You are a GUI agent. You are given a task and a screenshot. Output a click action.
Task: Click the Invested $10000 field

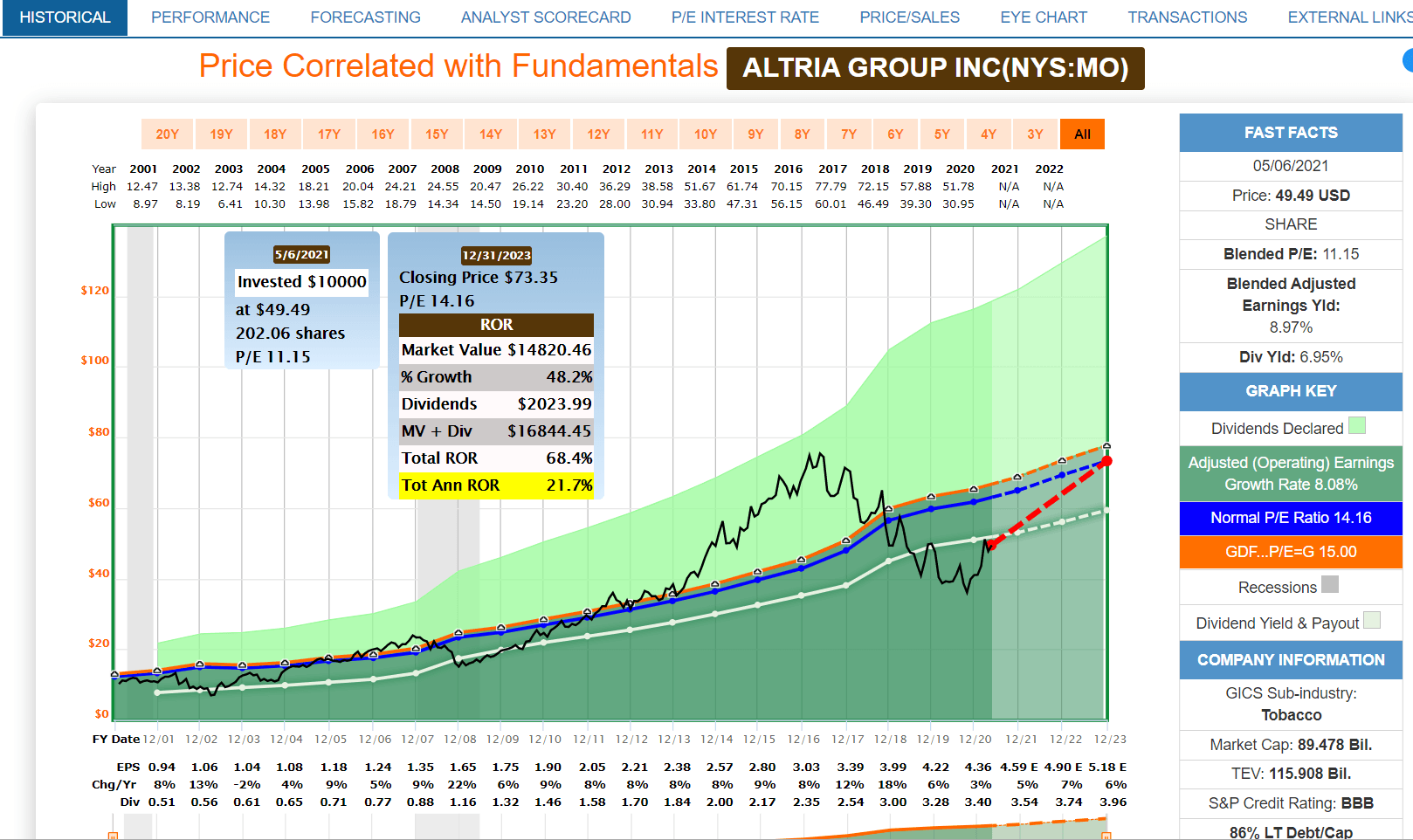pos(301,282)
